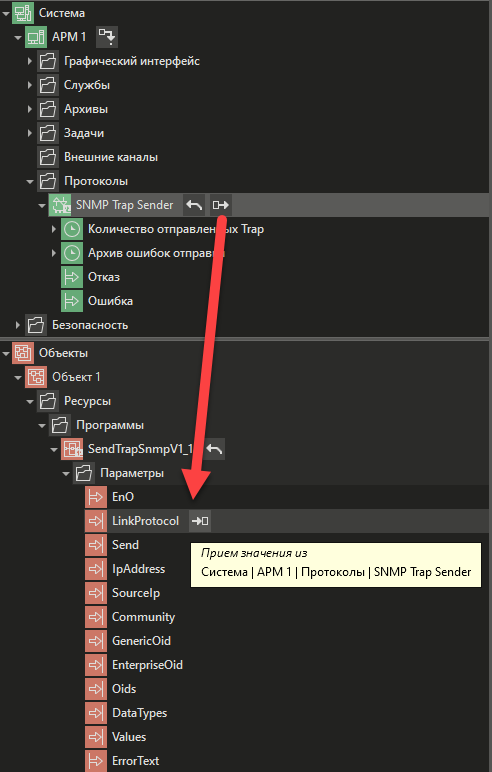Click the green Система root icon
This screenshot has height=772, width=492.
23,13
